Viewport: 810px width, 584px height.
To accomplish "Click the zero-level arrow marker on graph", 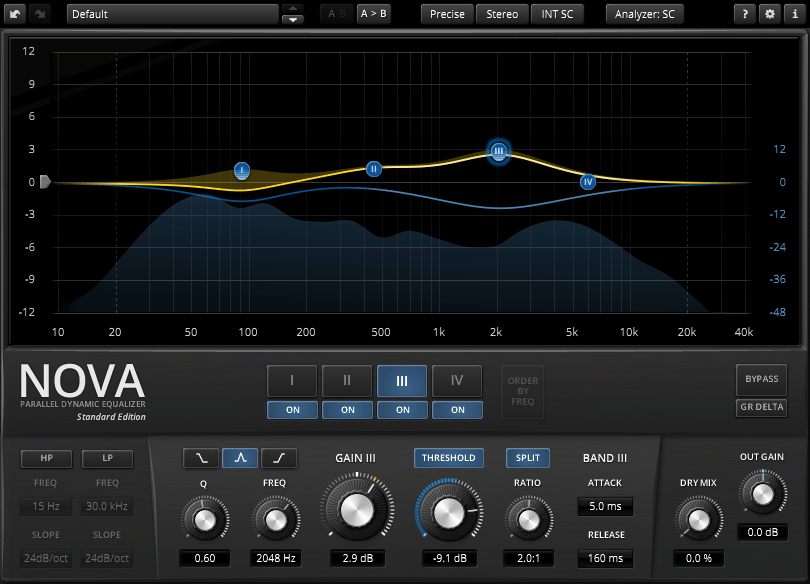I will 45,182.
